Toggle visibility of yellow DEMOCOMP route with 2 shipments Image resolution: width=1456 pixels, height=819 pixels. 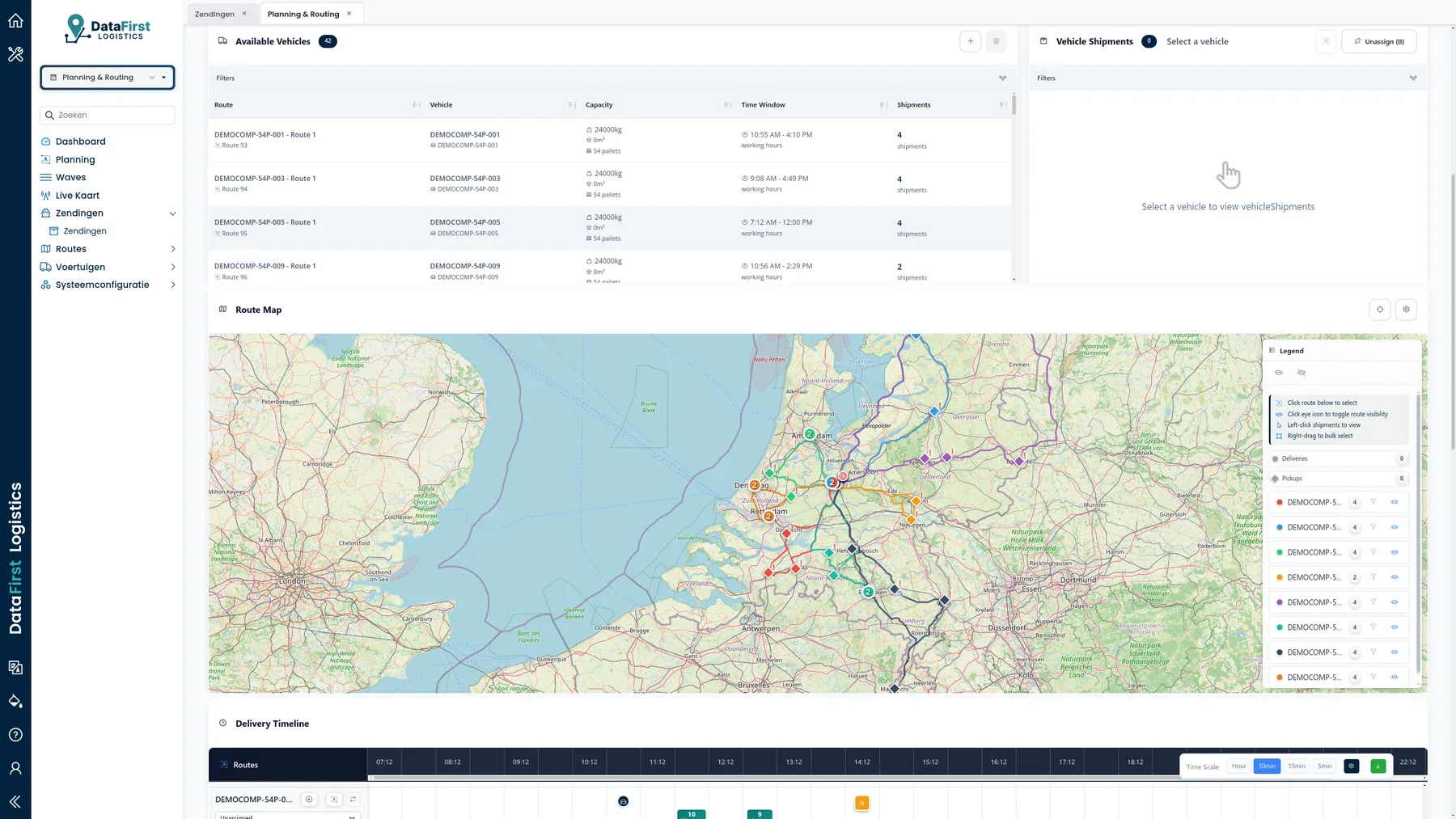tap(1395, 577)
